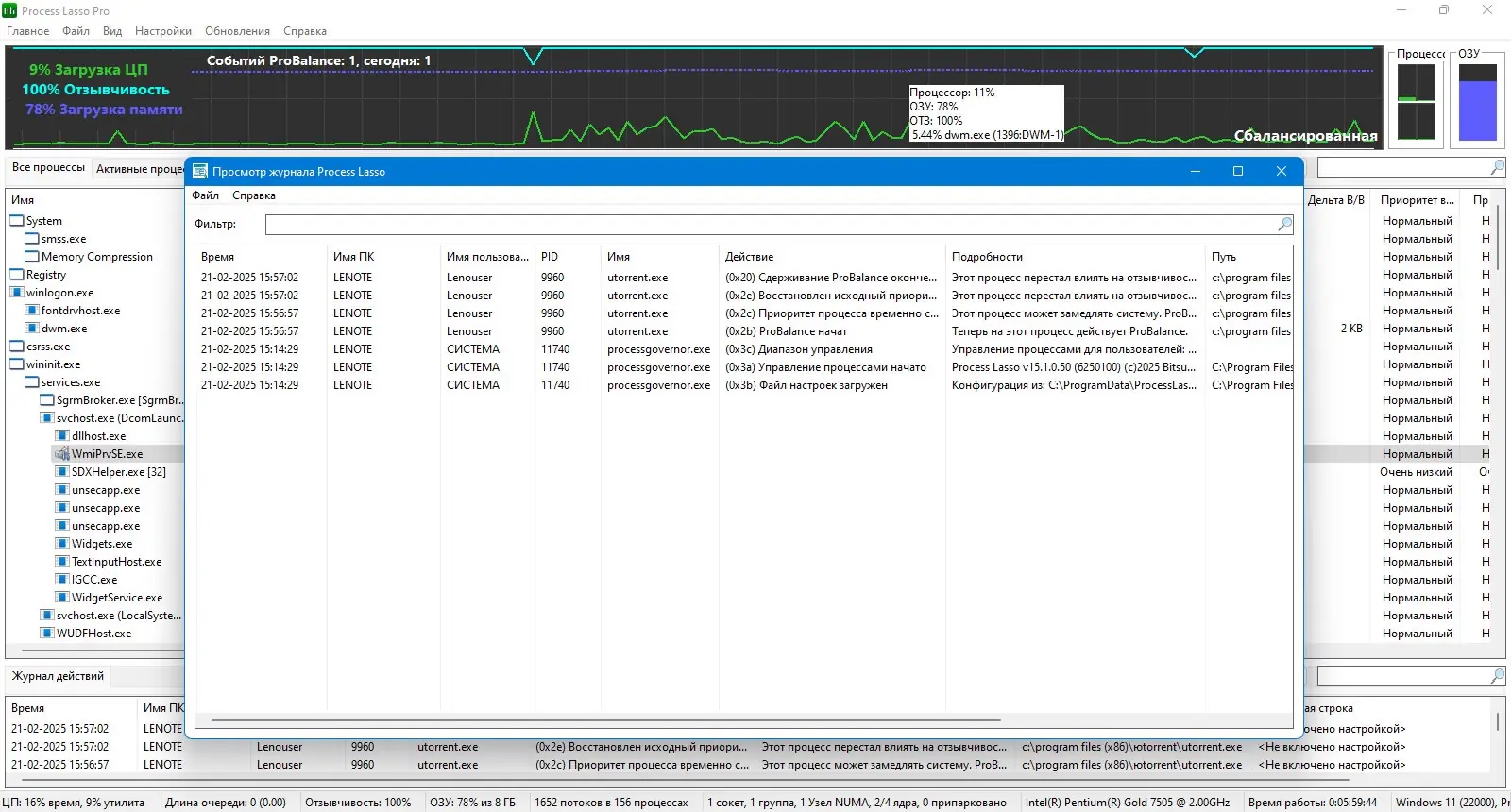Viewport: 1511px width, 812px height.
Task: Select the svchost.exe (DcomLaunch) tree node
Action: coord(119,418)
